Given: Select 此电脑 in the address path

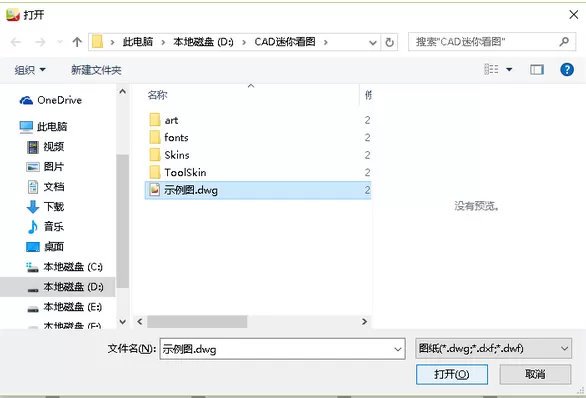Looking at the screenshot, I should pyautogui.click(x=138, y=42).
